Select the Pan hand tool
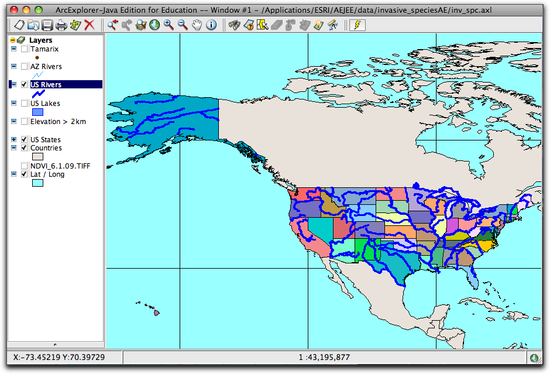Viewport: 550px width, 374px height. pos(197,25)
